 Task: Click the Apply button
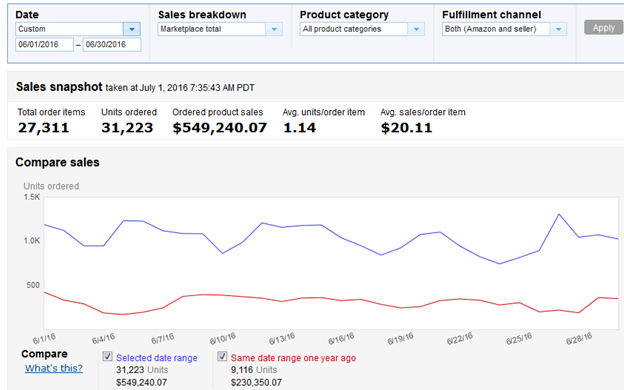coord(604,27)
